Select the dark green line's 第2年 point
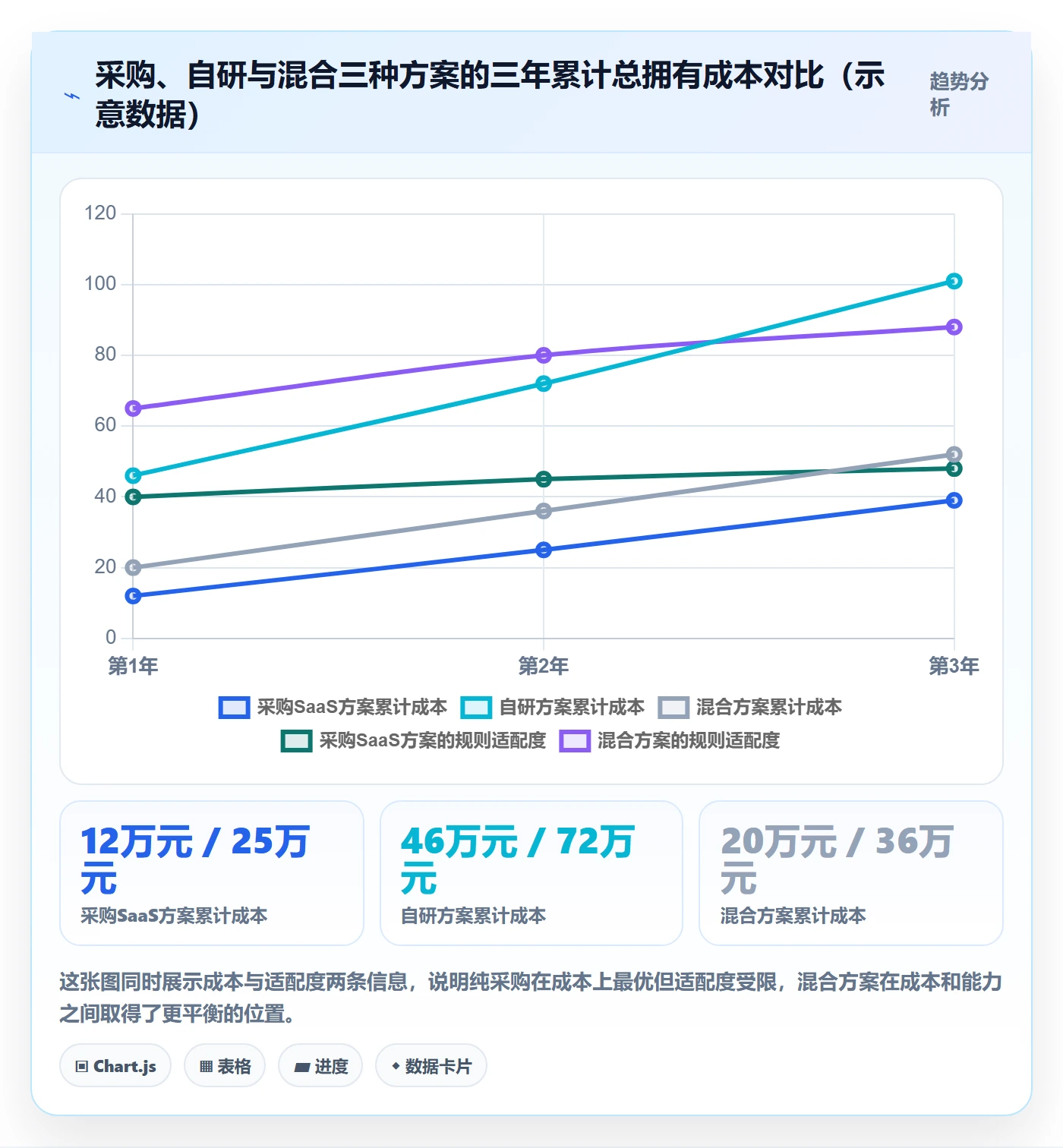Image resolution: width=1063 pixels, height=1148 pixels. point(544,479)
